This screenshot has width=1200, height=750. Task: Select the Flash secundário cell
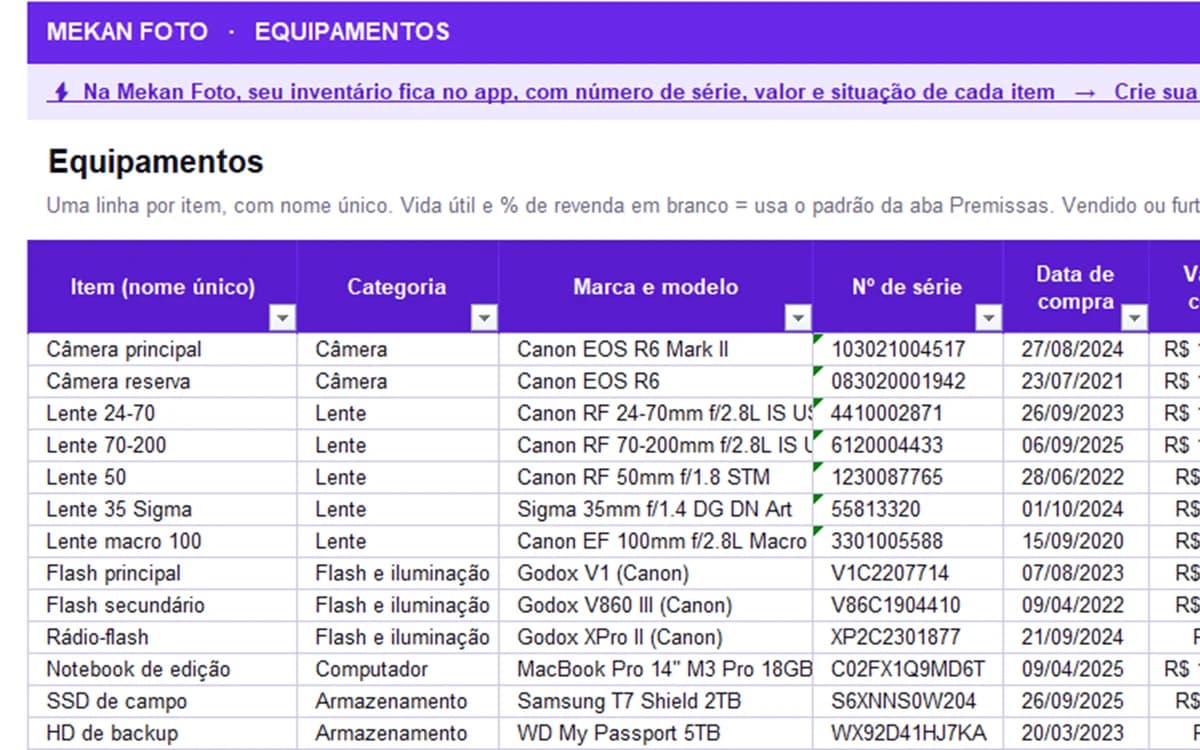[x=162, y=605]
